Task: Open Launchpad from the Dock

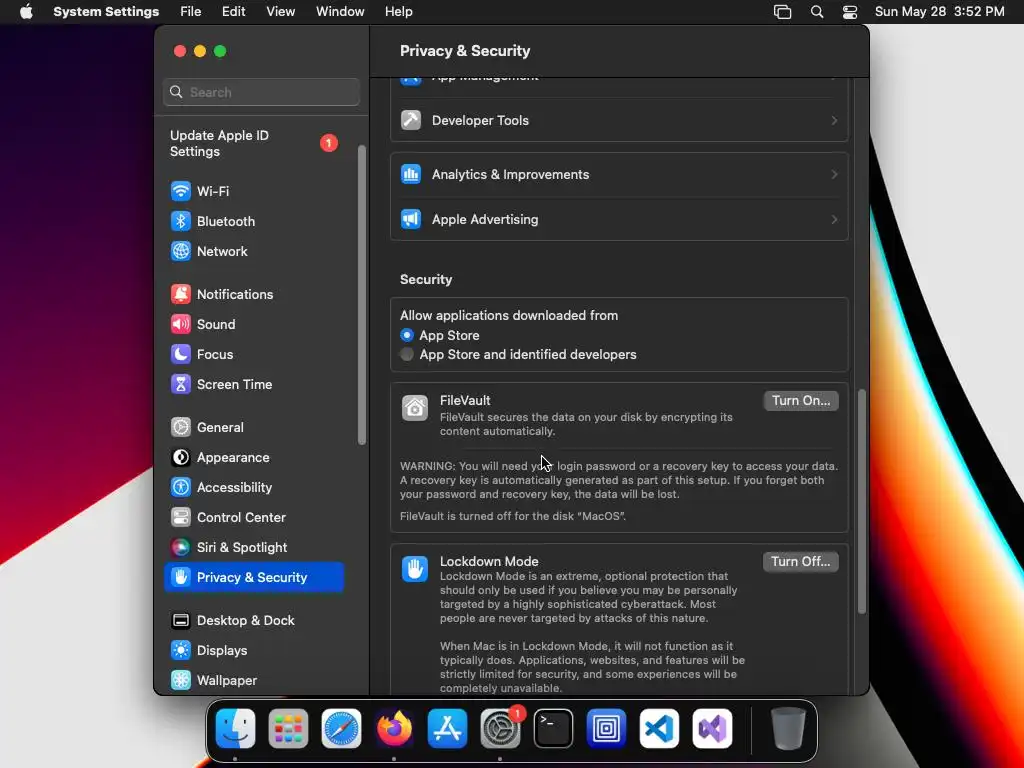Action: click(x=288, y=728)
